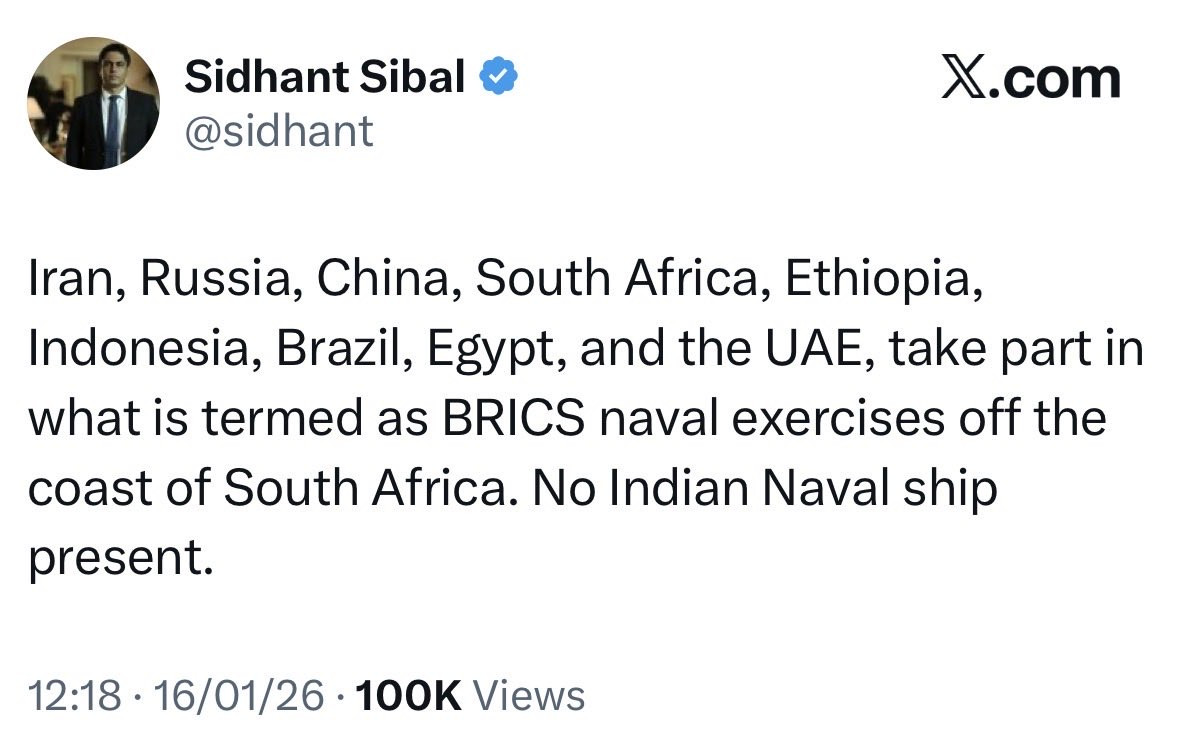
Task: Click the X logo in X.com watermark
Action: click(964, 79)
